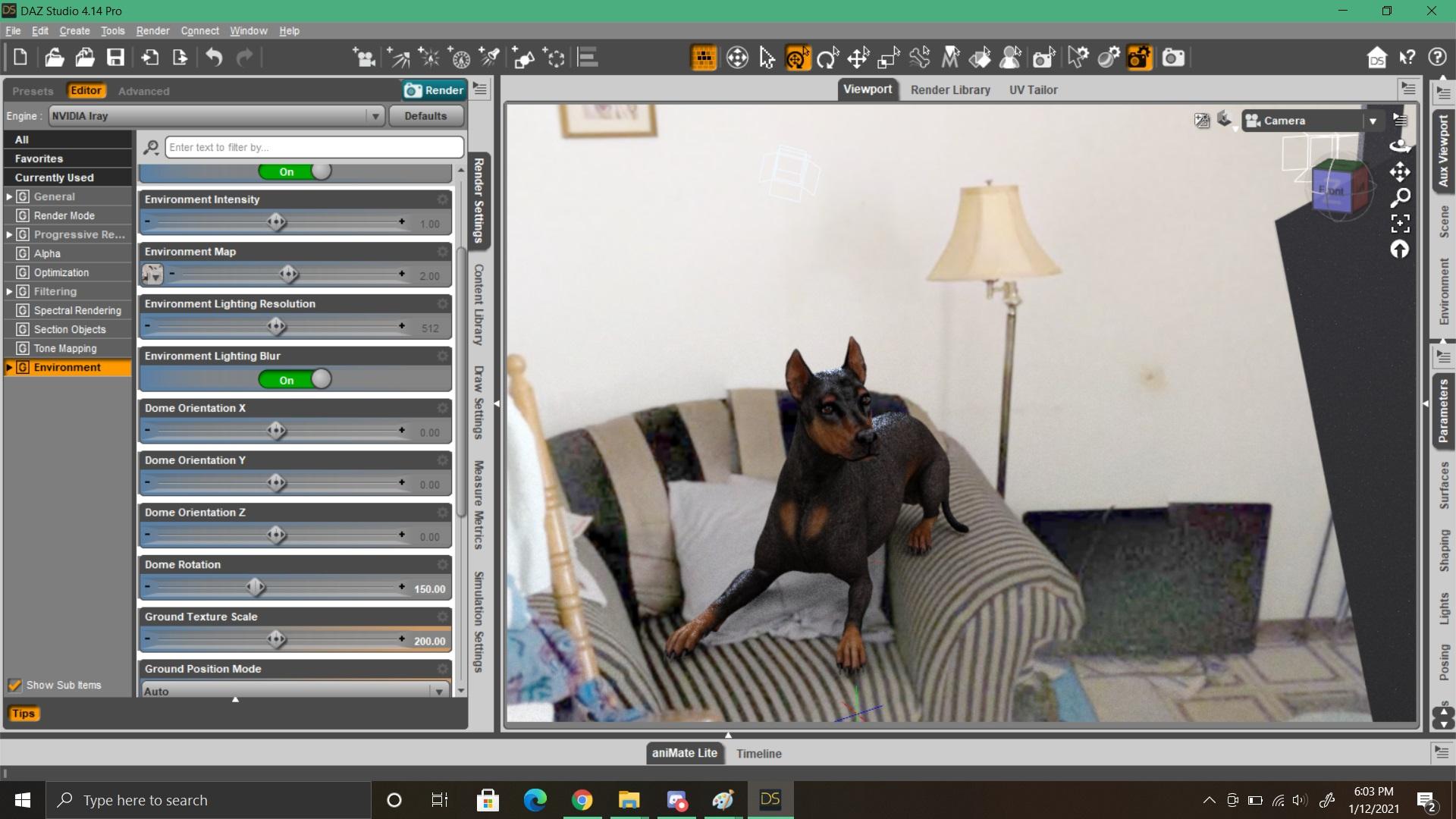Click the Undo arrow icon
This screenshot has height=819, width=1456.
(214, 58)
